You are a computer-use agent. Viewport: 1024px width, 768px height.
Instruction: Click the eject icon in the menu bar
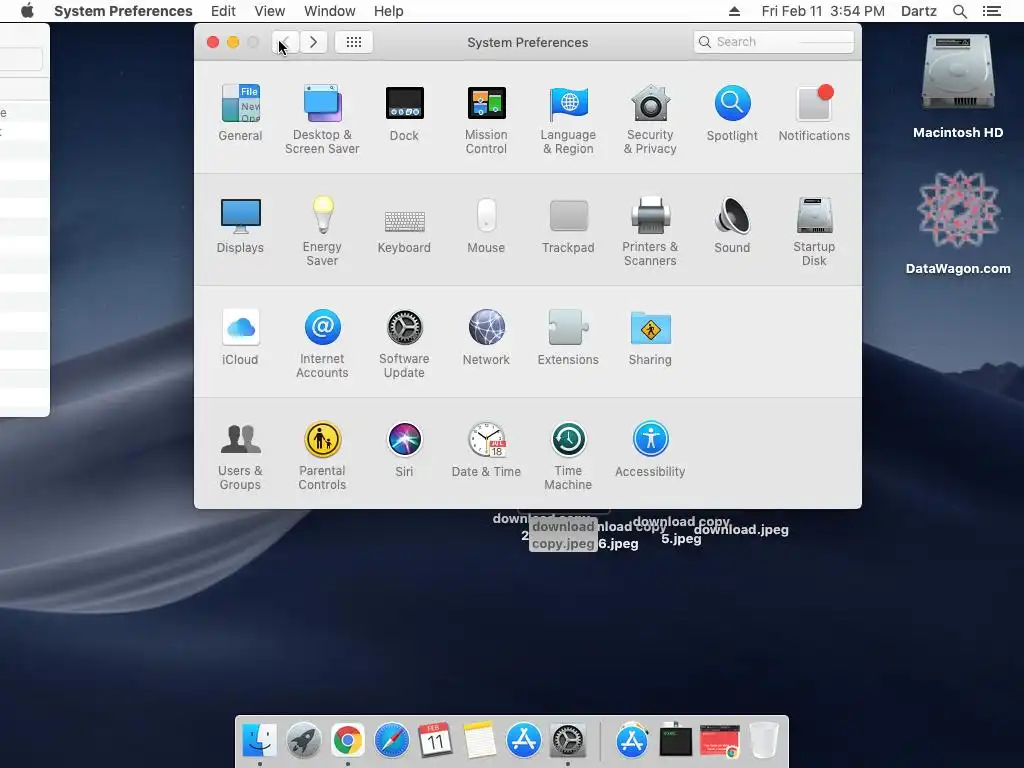[734, 11]
